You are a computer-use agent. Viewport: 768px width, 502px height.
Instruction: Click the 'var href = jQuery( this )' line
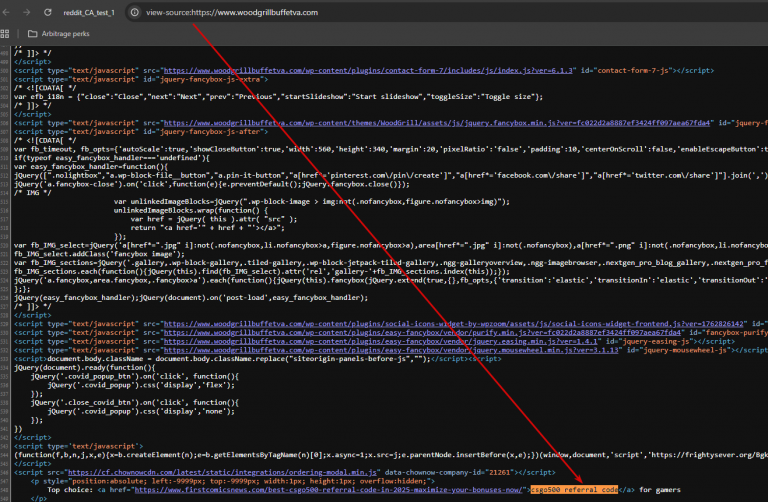(214, 219)
